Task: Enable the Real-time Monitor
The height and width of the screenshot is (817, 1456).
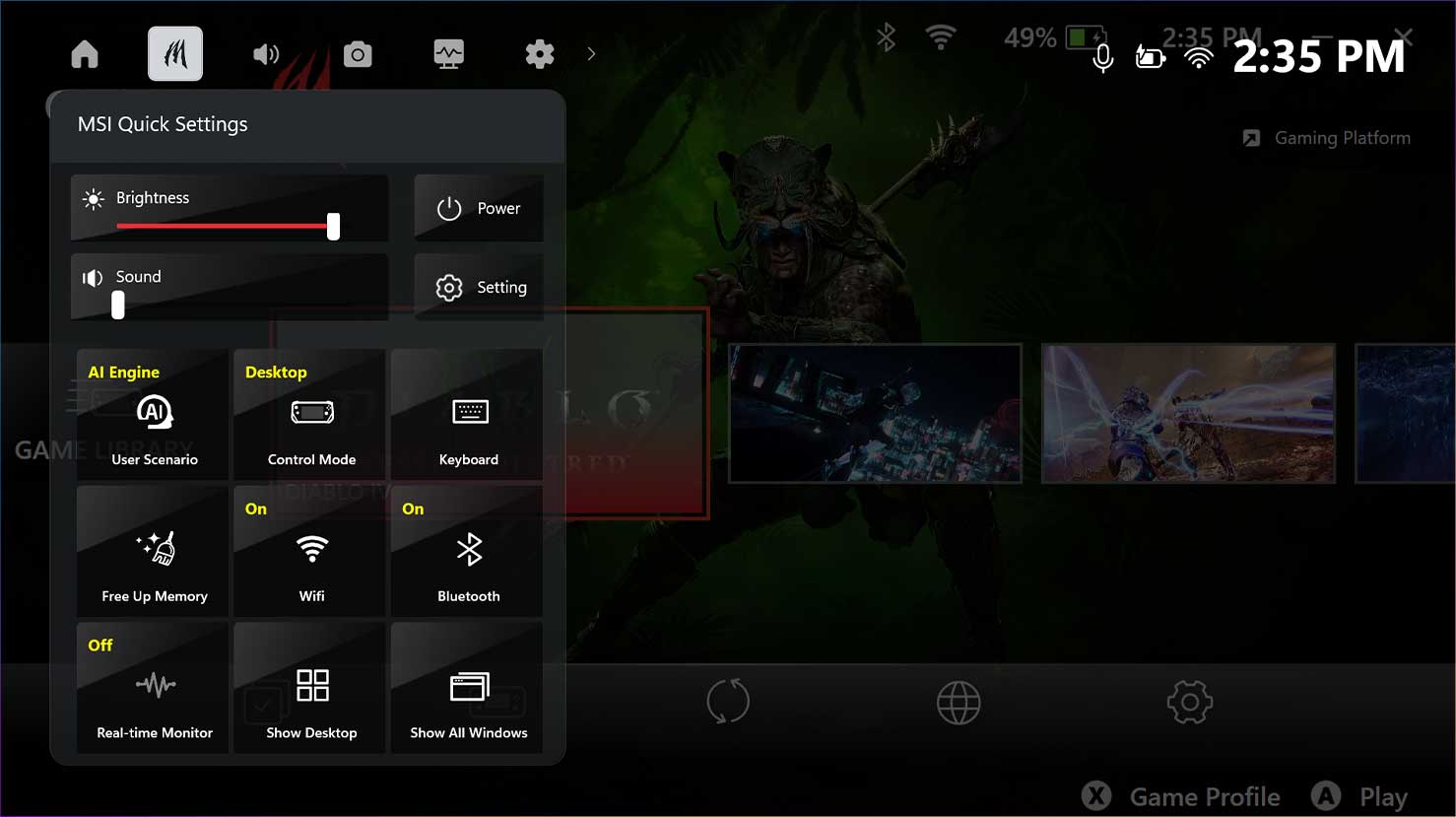Action: pos(151,687)
